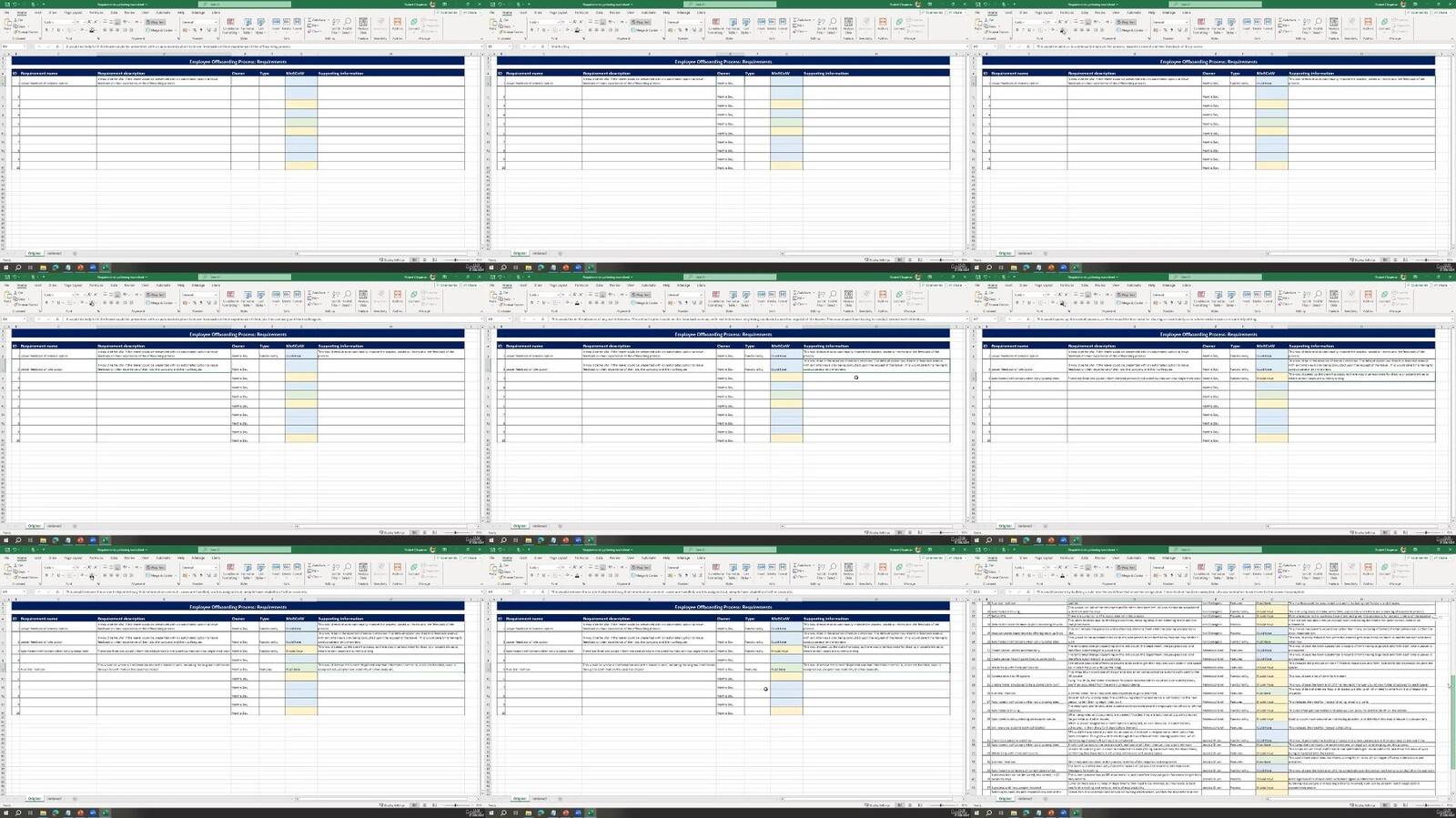Toggle Wrap Text in the fully populated table window
This screenshot has height=818, width=1456.
(x=1126, y=568)
